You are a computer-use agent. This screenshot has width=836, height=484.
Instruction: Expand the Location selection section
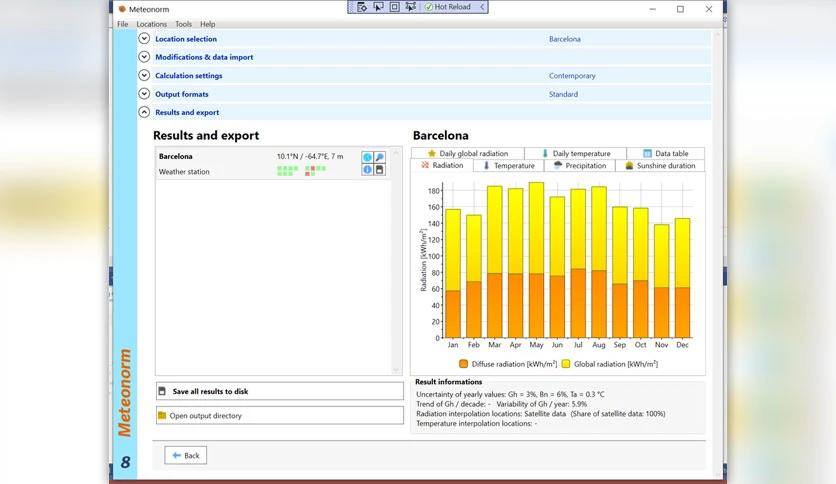[144, 38]
